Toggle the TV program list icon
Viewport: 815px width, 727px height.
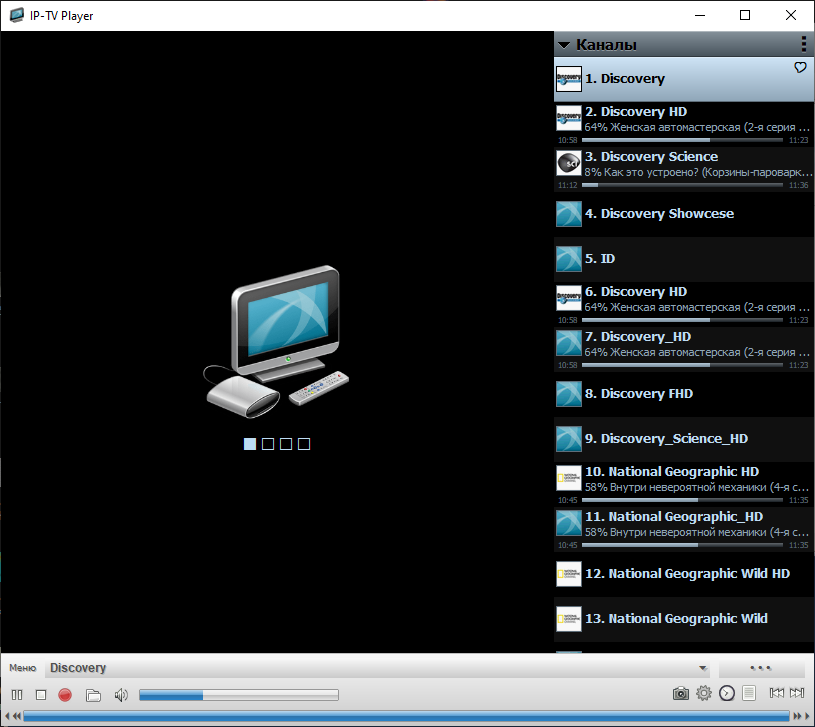click(x=749, y=693)
